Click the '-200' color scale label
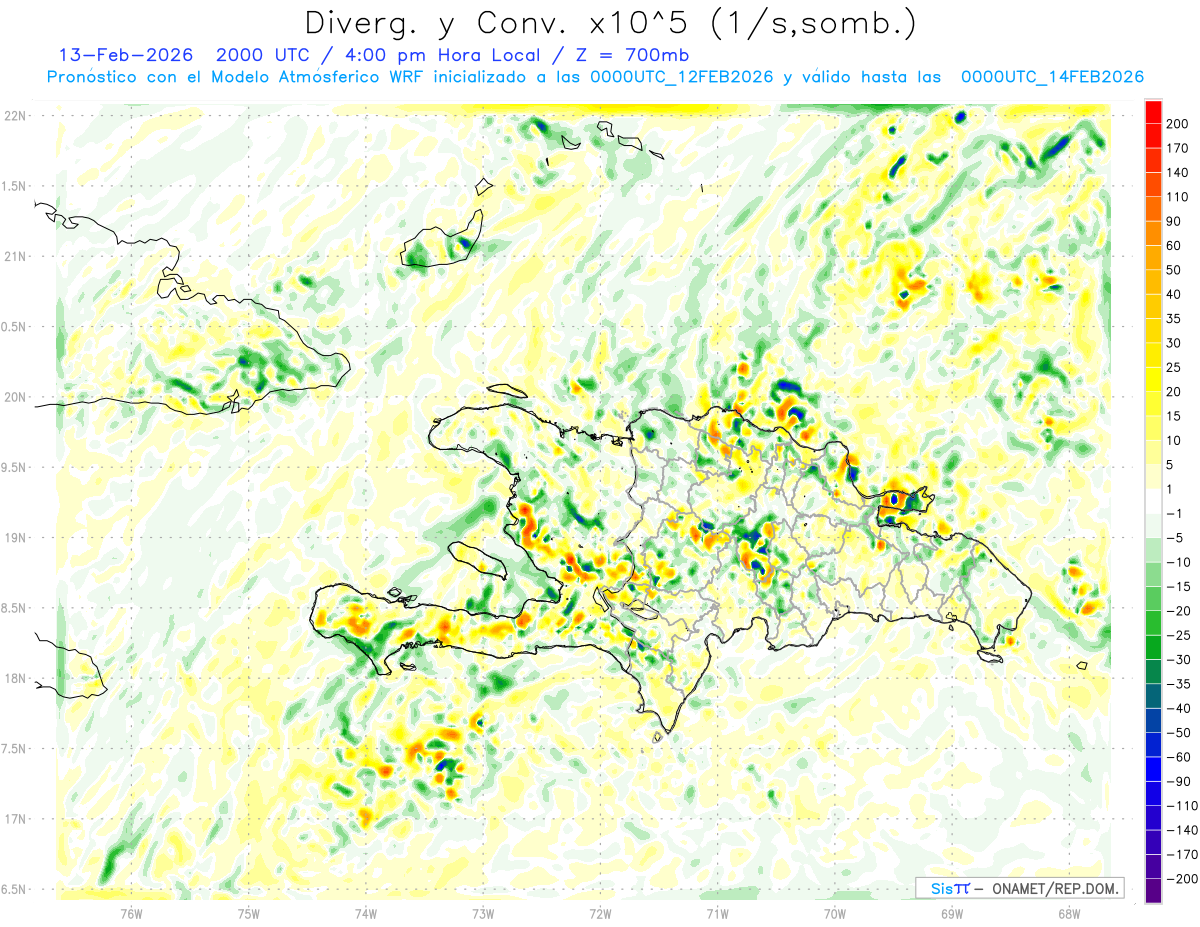This screenshot has width=1200, height=927. (x=1184, y=878)
